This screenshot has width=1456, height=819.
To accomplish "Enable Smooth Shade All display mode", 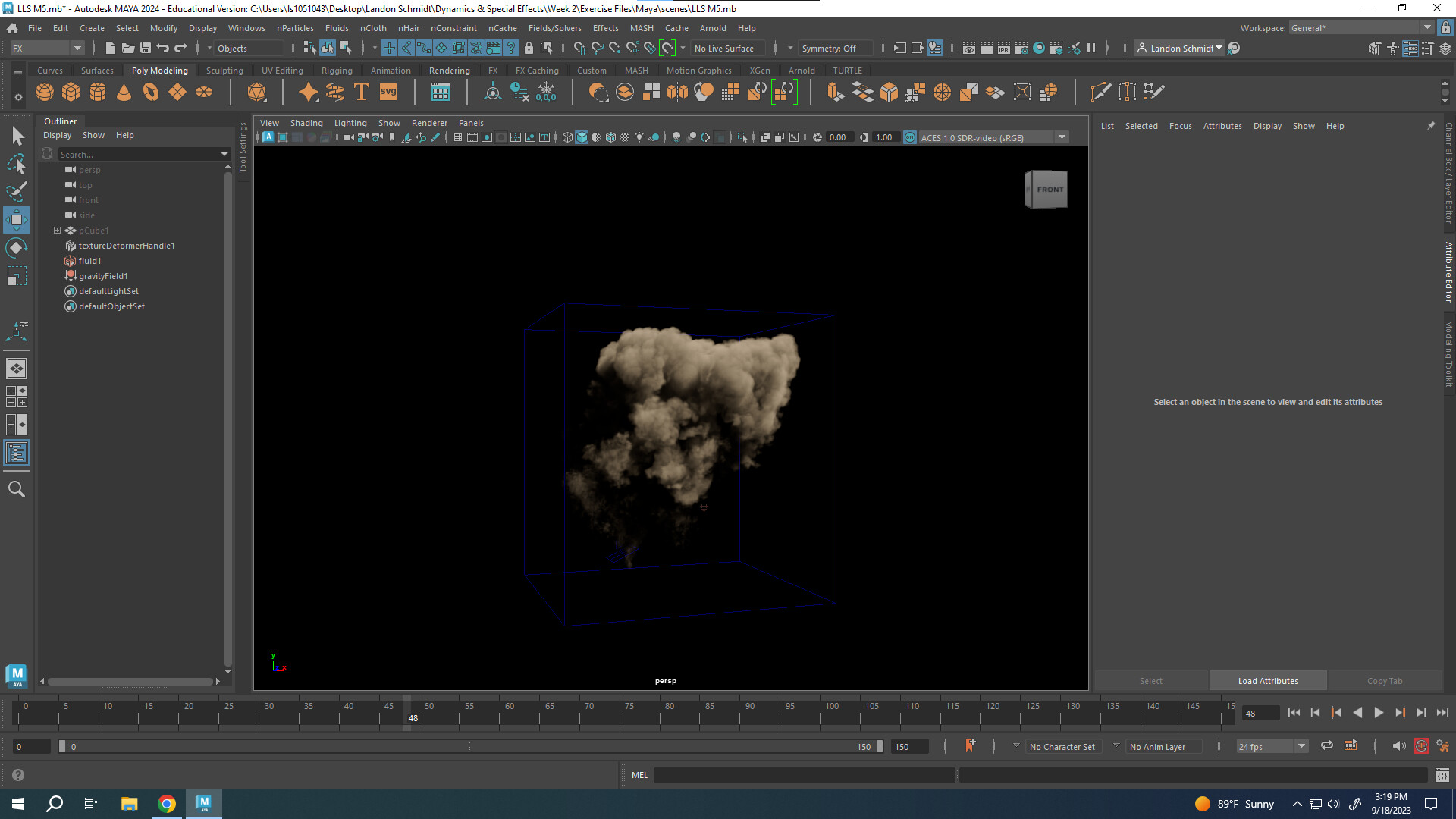I will coord(582,137).
